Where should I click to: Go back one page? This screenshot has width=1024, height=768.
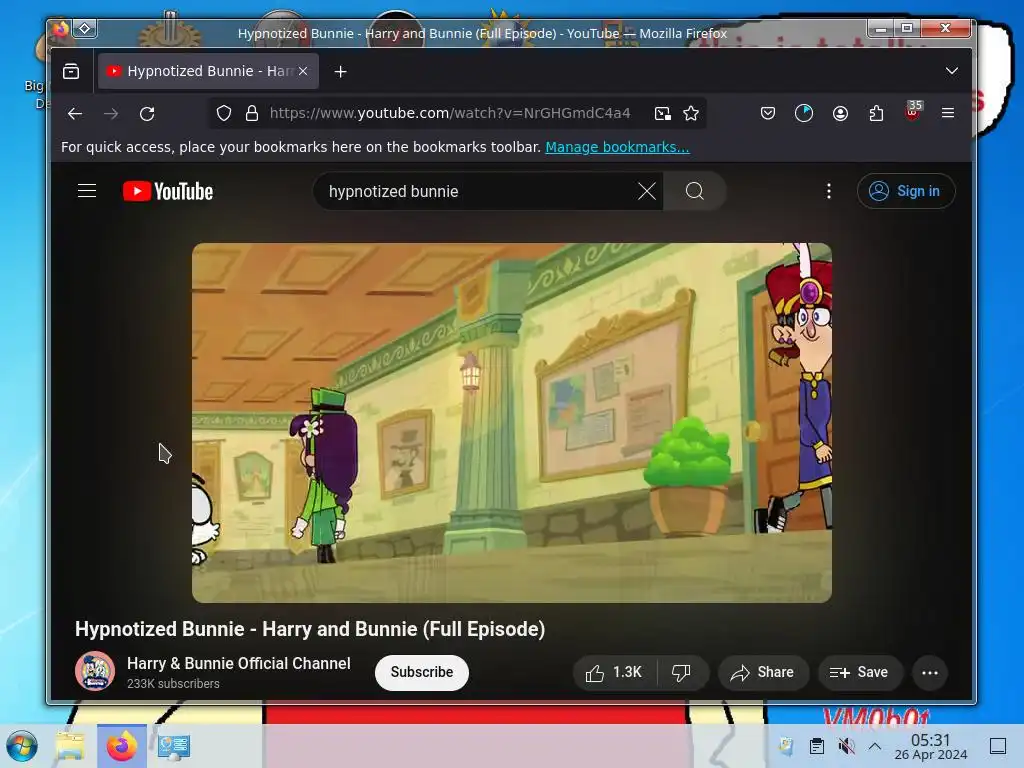[x=75, y=114]
